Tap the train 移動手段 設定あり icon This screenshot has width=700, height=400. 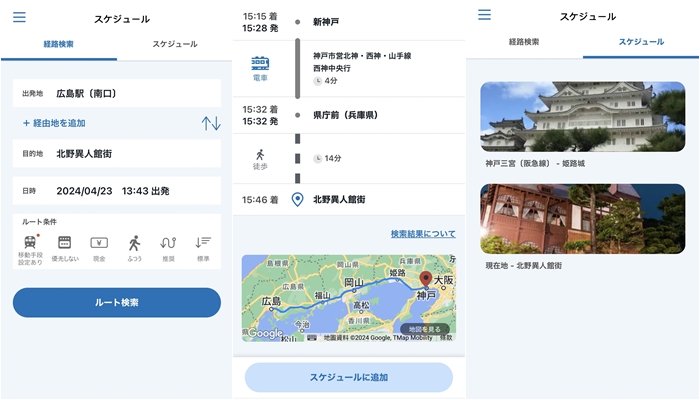pos(31,243)
